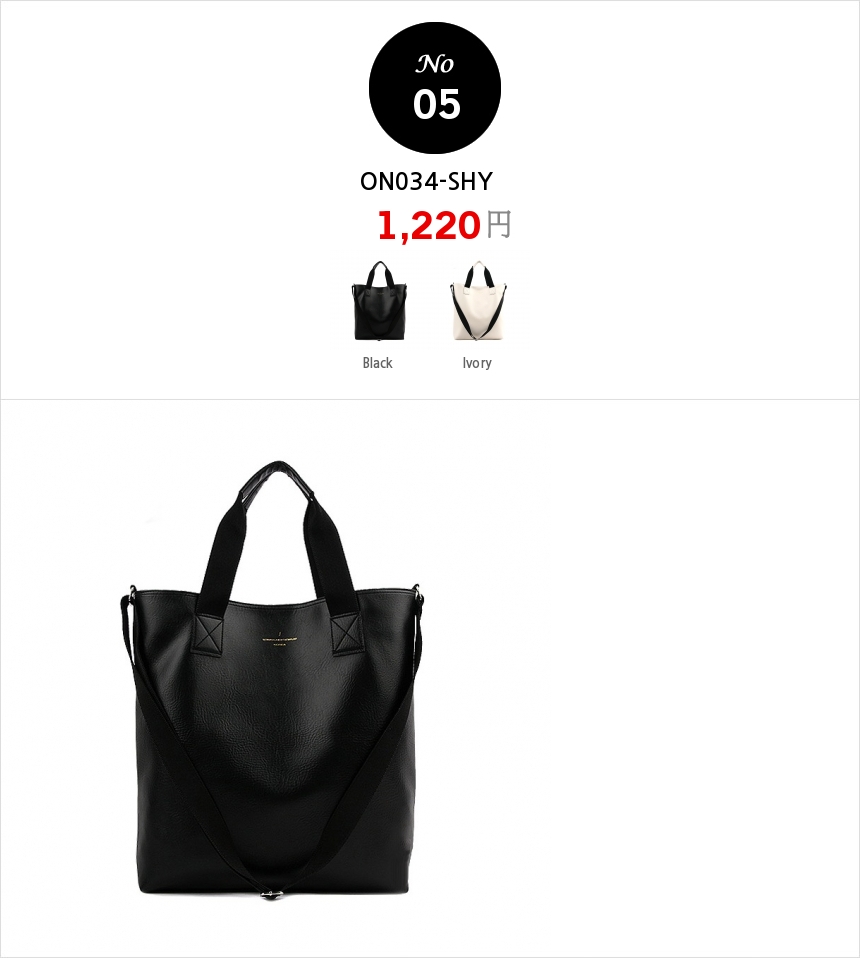Choose the Black bag color thumbnail
The image size is (860, 958).
[379, 301]
